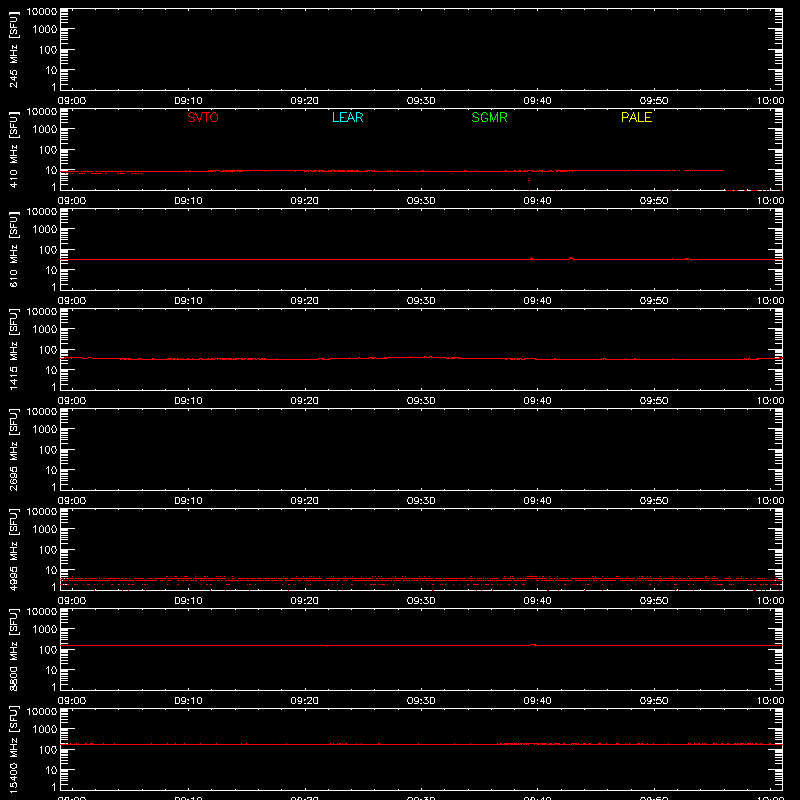Viewport: 800px width, 800px height.
Task: Select the 245 MHz [SFU] axis title
Action: coord(13,49)
